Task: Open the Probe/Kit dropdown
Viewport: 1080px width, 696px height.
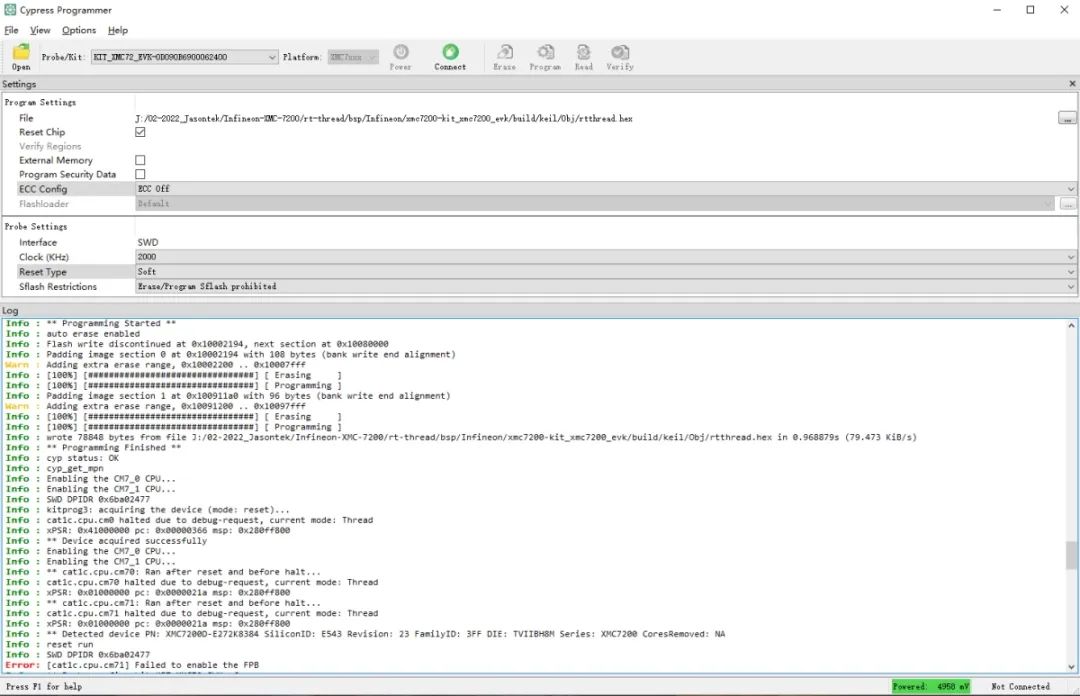Action: click(x=185, y=57)
